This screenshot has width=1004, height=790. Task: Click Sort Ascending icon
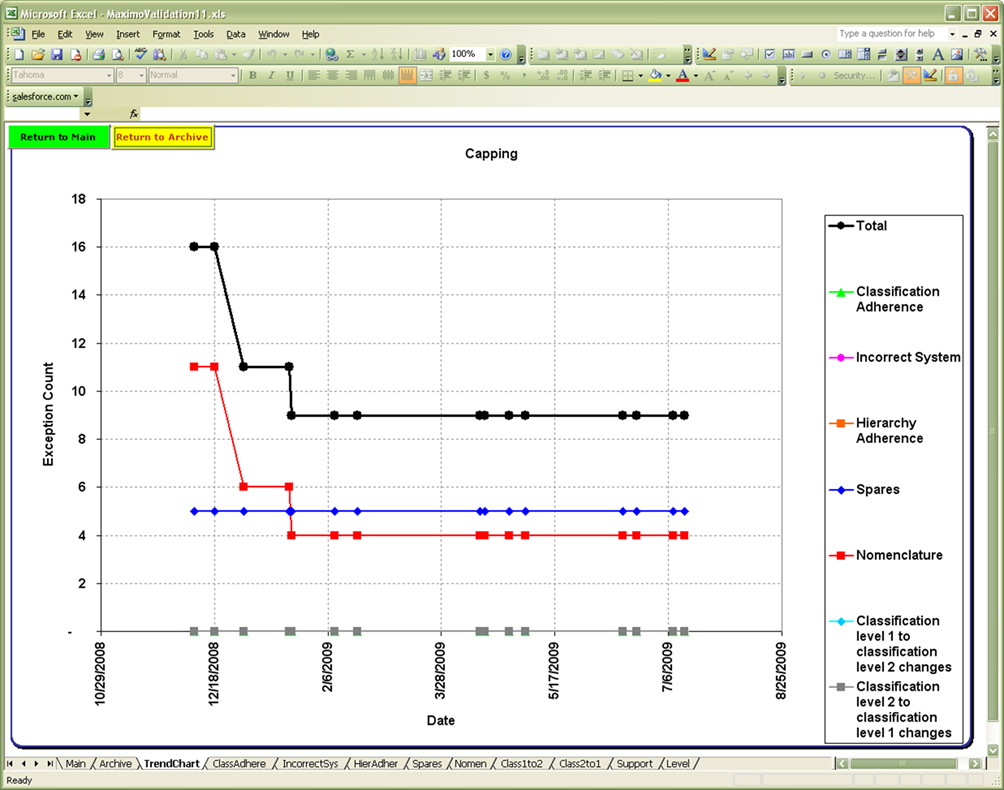378,54
